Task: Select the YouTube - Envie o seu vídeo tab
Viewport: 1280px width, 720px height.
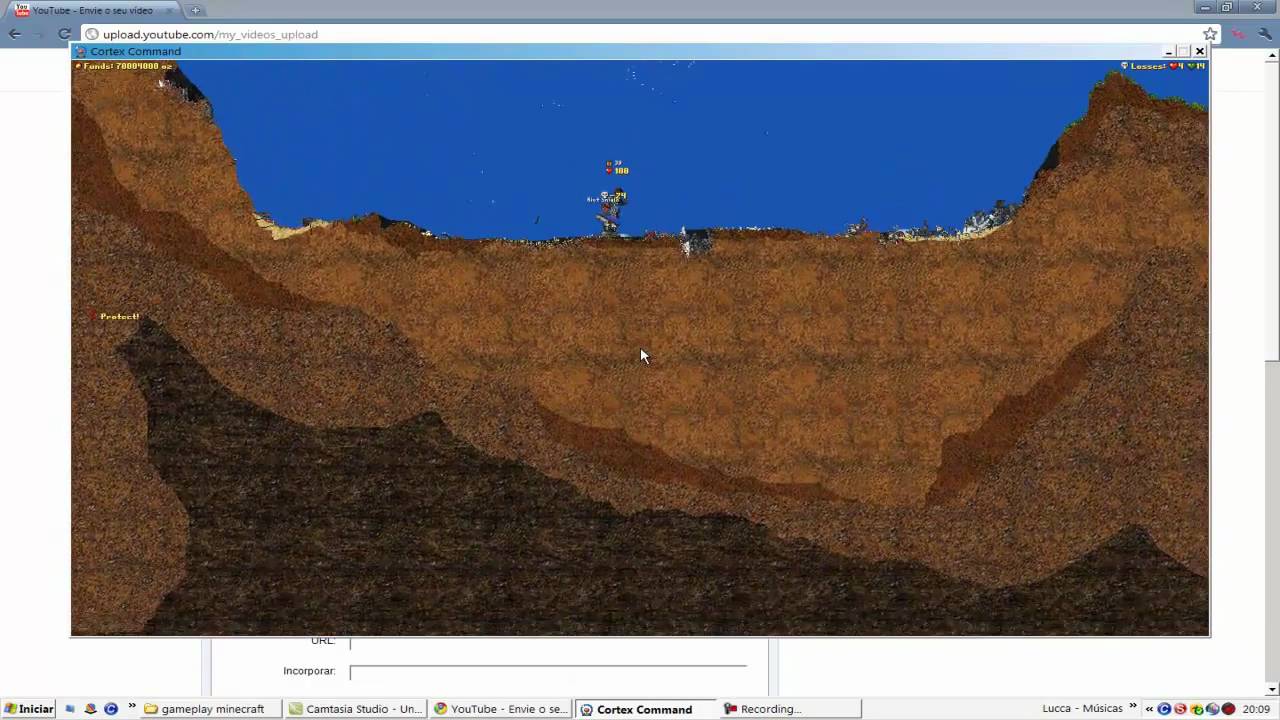Action: [x=92, y=10]
